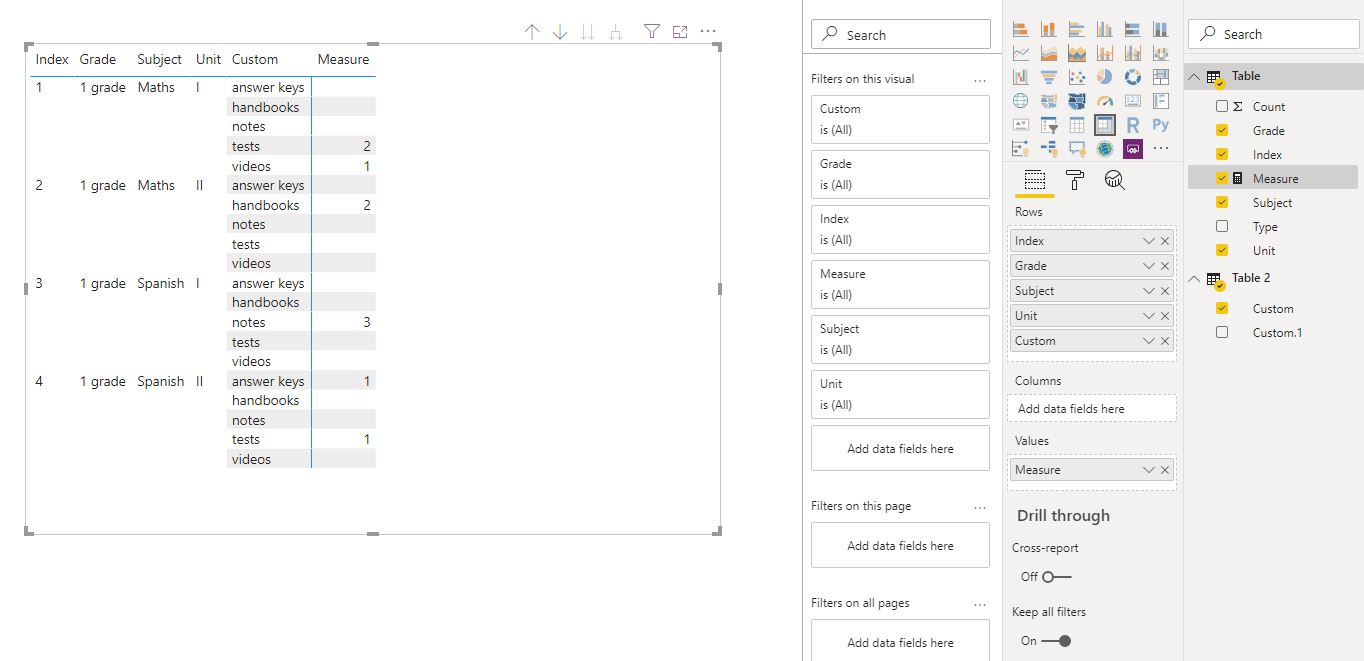Screen dimensions: 1364x661
Task: Toggle Cross-report drill through on
Action: click(x=1056, y=577)
